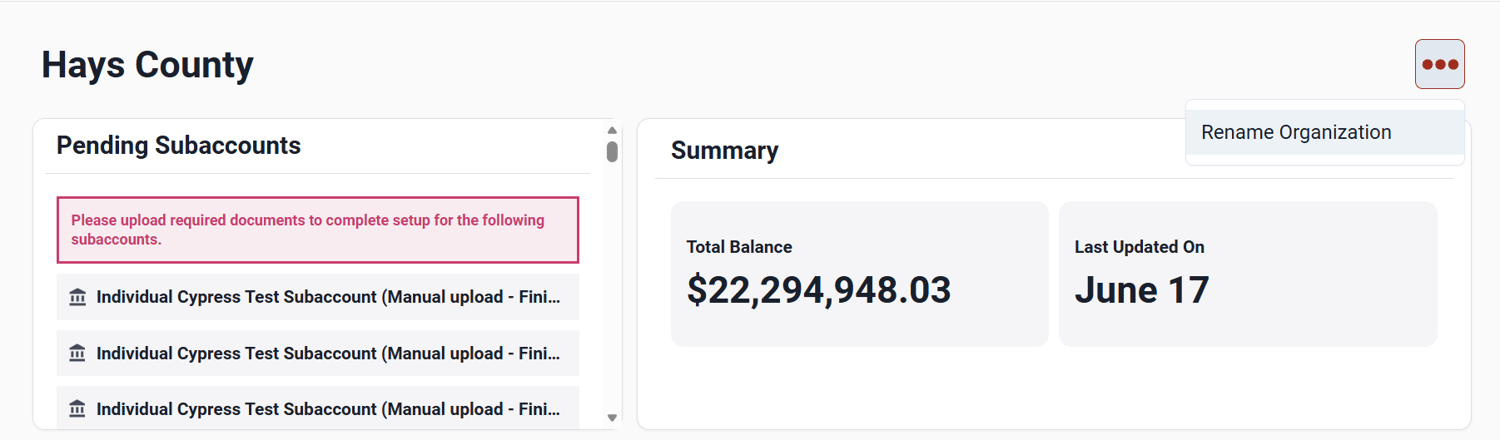Image resolution: width=1500 pixels, height=440 pixels.
Task: Click the scroll down arrow in Pending Subaccounts
Action: click(612, 418)
